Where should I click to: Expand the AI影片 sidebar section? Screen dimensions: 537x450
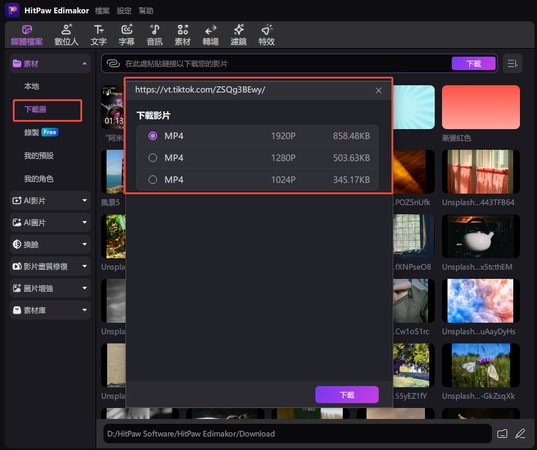click(x=50, y=201)
